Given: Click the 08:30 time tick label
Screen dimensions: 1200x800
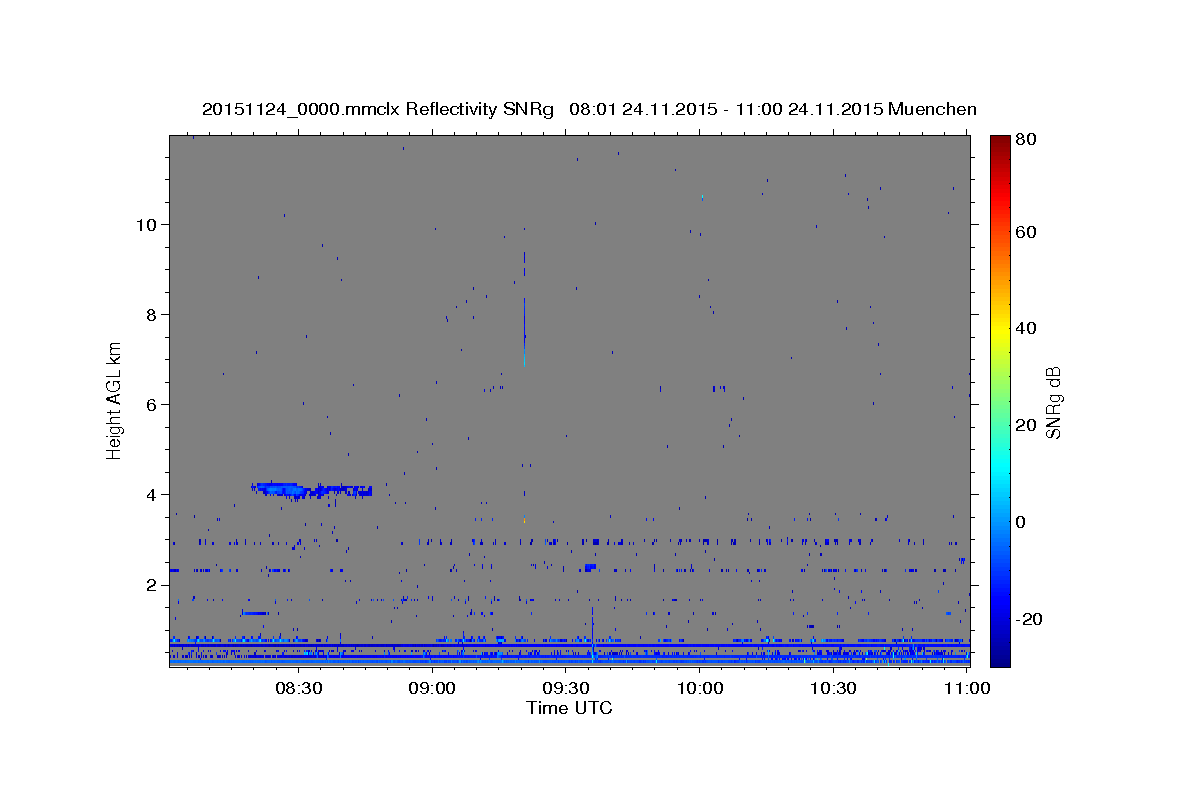Looking at the screenshot, I should pyautogui.click(x=298, y=688).
